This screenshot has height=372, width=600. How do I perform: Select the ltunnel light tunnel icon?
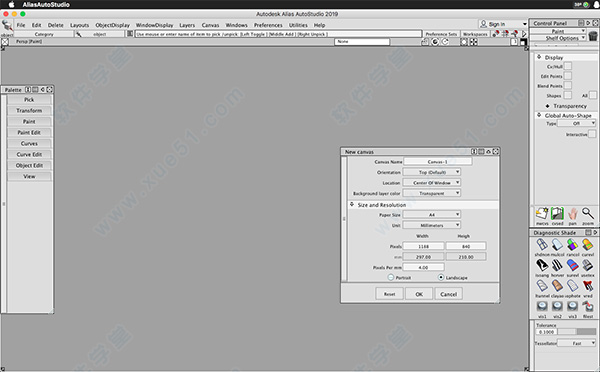(x=542, y=286)
